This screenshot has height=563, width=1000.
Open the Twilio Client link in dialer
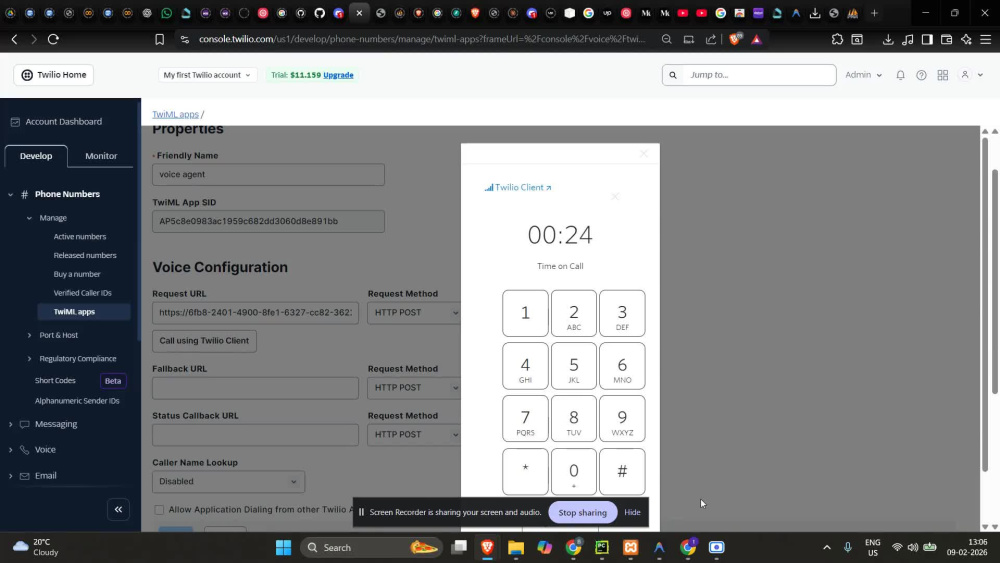pyautogui.click(x=518, y=187)
